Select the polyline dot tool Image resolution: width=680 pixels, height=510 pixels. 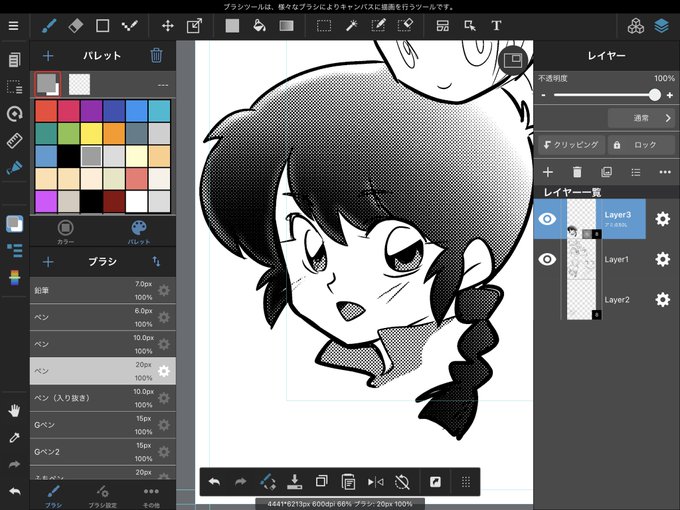(129, 26)
